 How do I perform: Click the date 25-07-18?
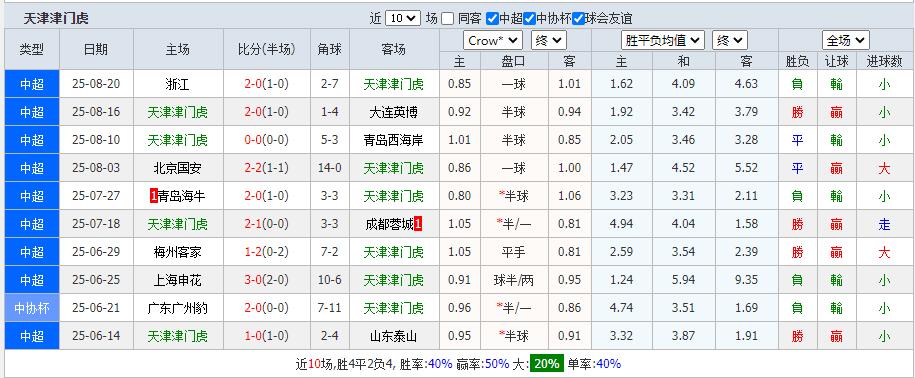[x=96, y=224]
